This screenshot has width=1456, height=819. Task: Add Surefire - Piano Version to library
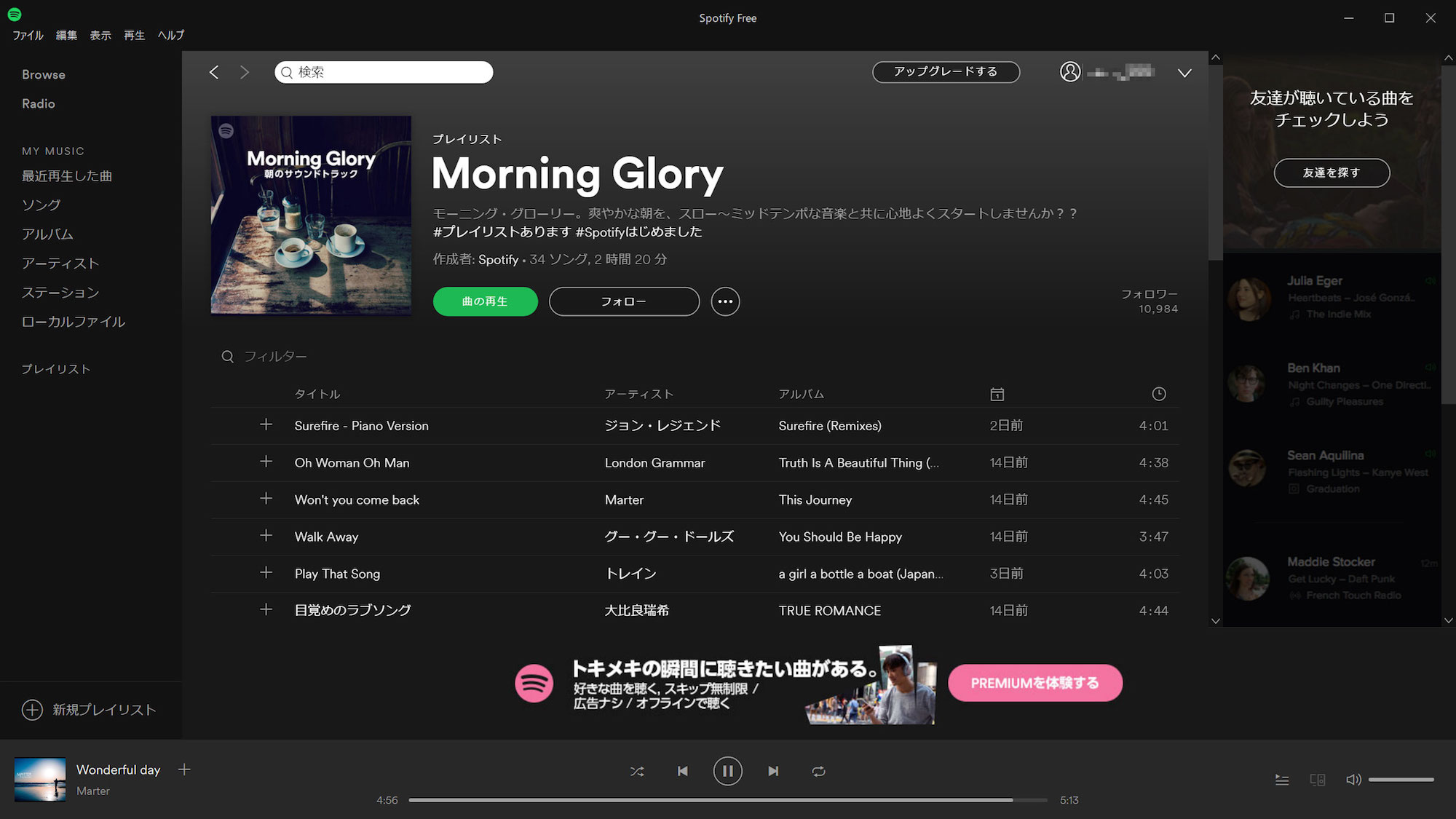pyautogui.click(x=266, y=424)
